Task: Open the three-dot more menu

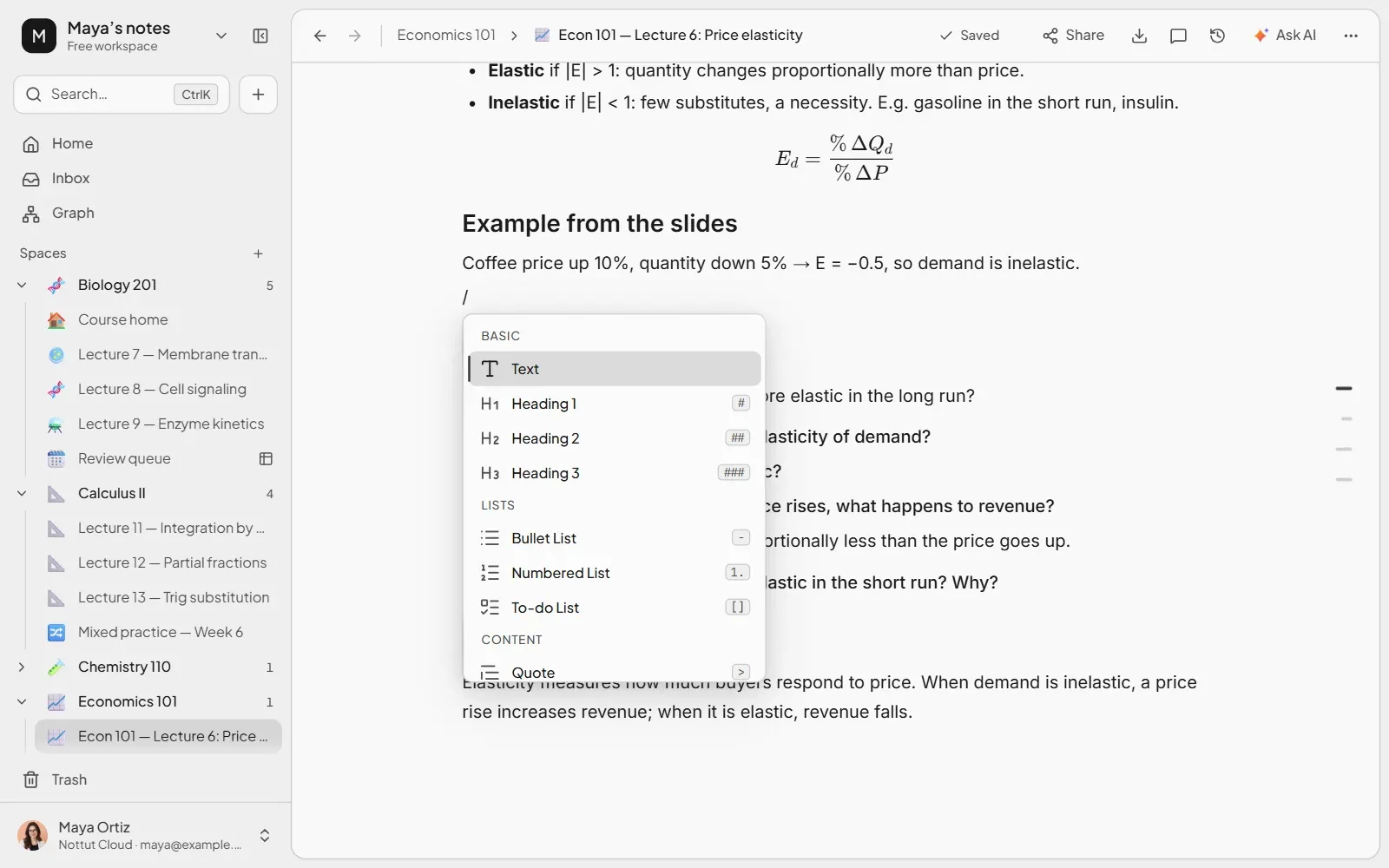Action: pos(1351,36)
